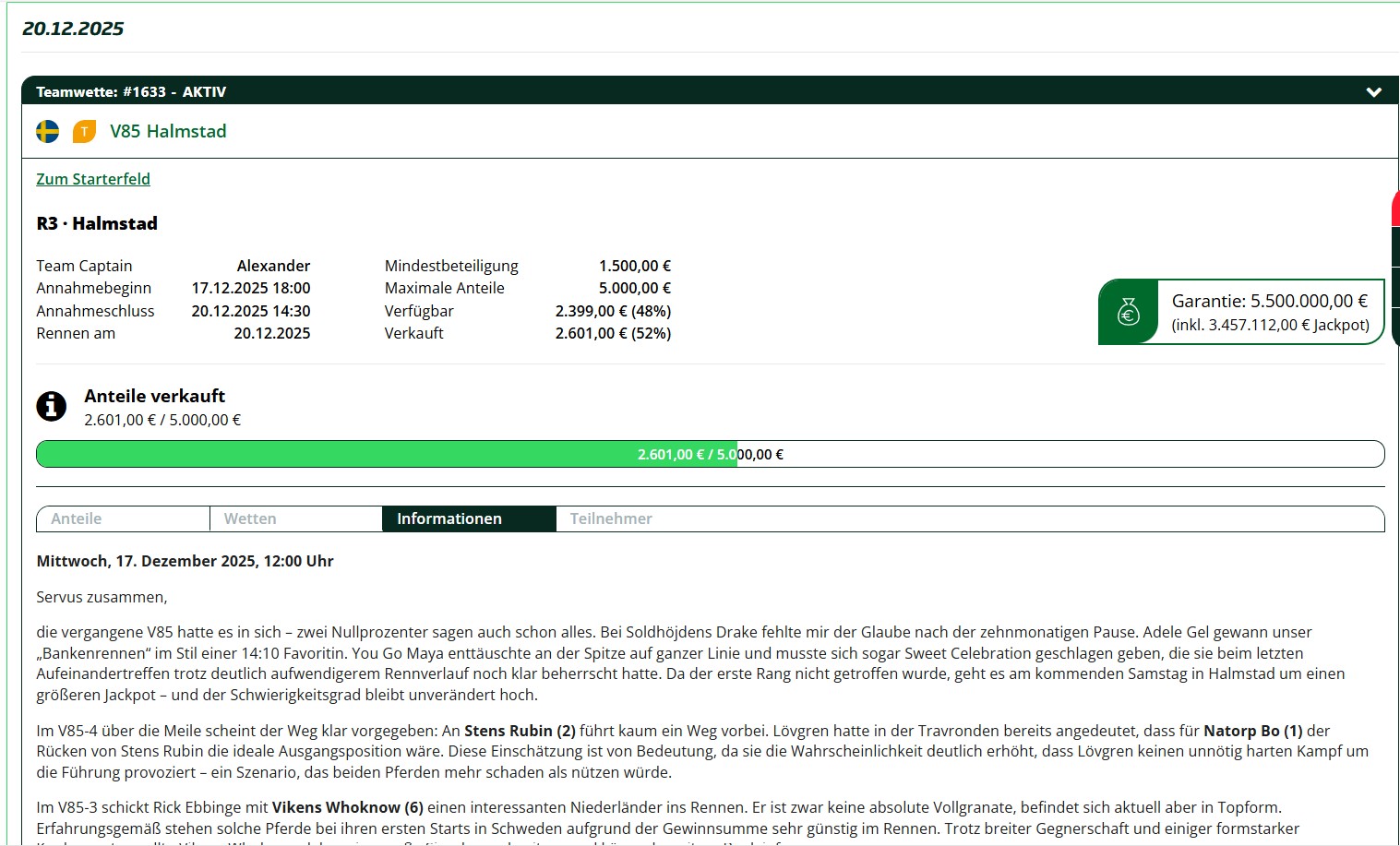Click the bold Vikens Whoknow (6) name
Screen dimensions: 1400x846
347,807
